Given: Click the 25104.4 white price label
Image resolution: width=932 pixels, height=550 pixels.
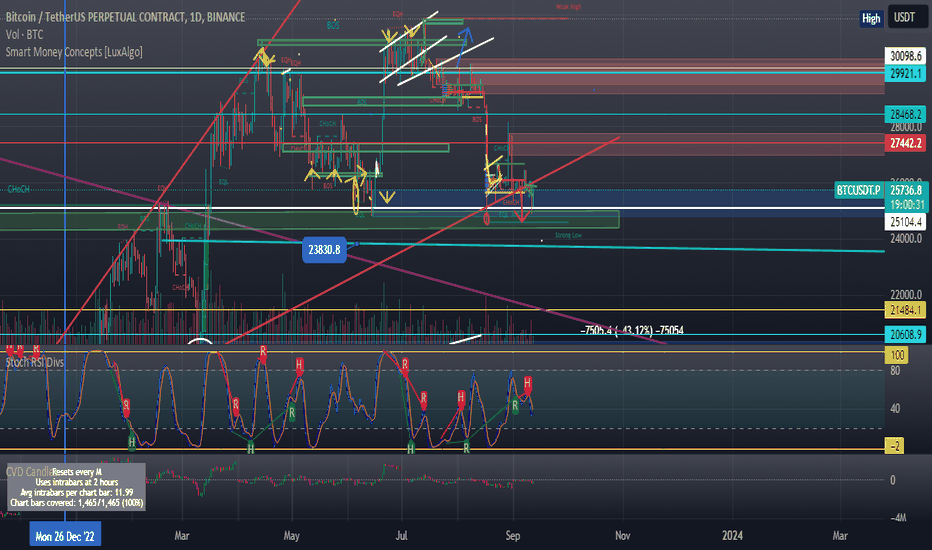Looking at the screenshot, I should tap(905, 222).
